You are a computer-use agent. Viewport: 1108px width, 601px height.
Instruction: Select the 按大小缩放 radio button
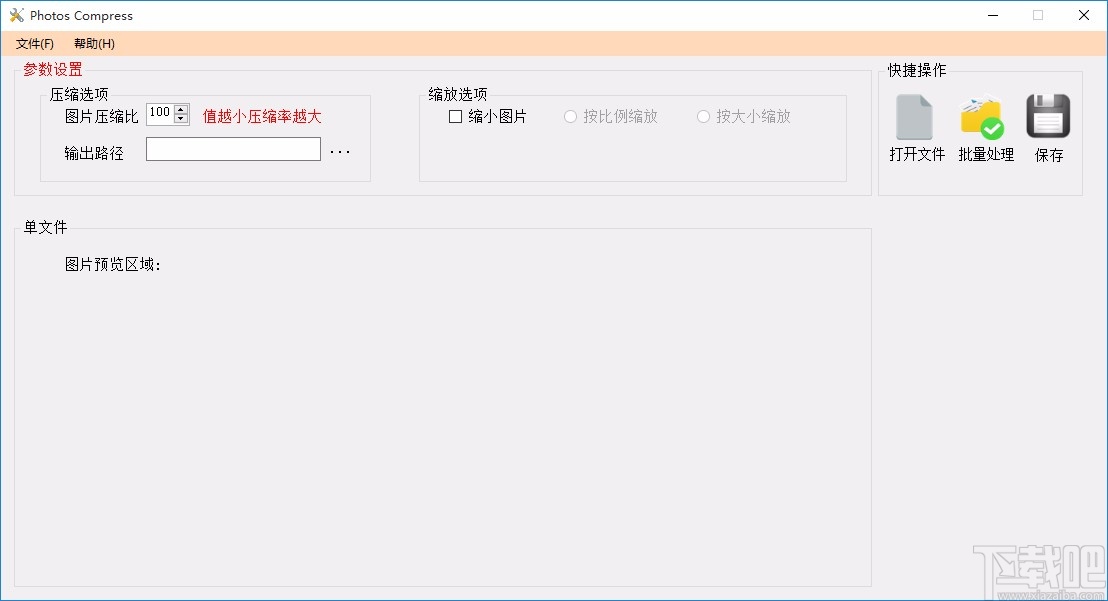pyautogui.click(x=703, y=116)
